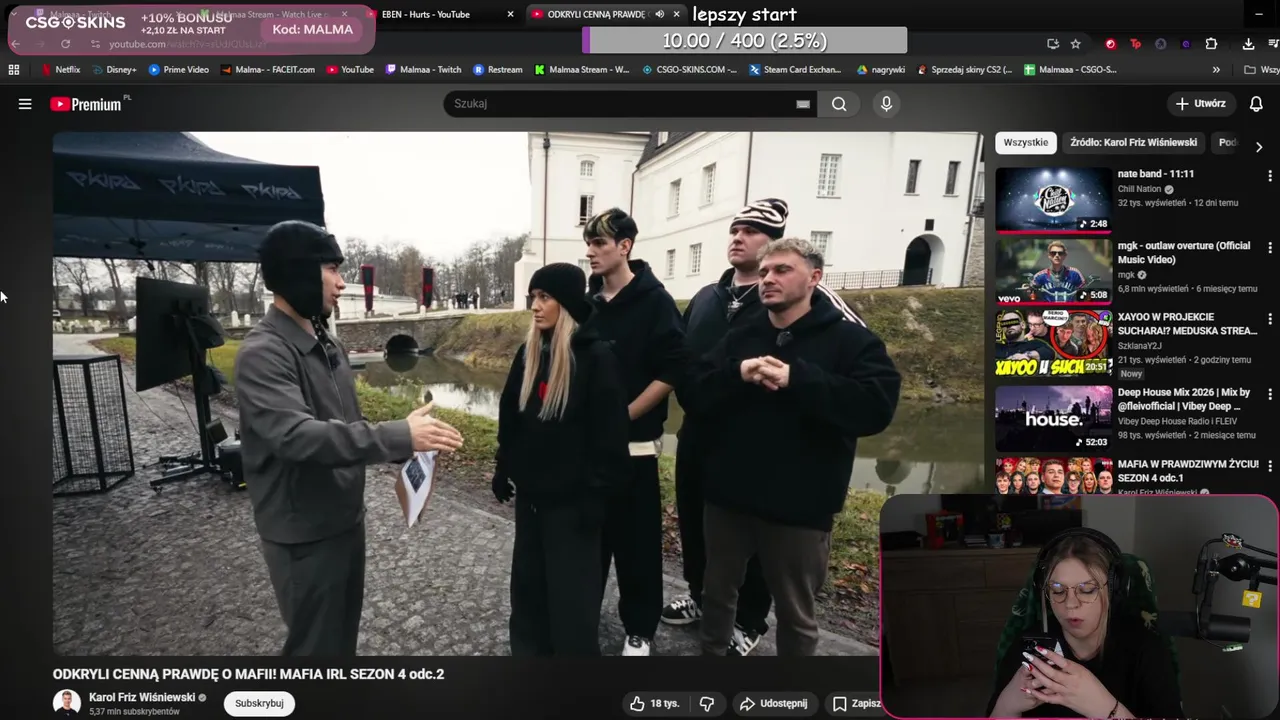This screenshot has width=1280, height=720.
Task: Open the Malmaa Stream - W... bookmark
Action: (582, 70)
